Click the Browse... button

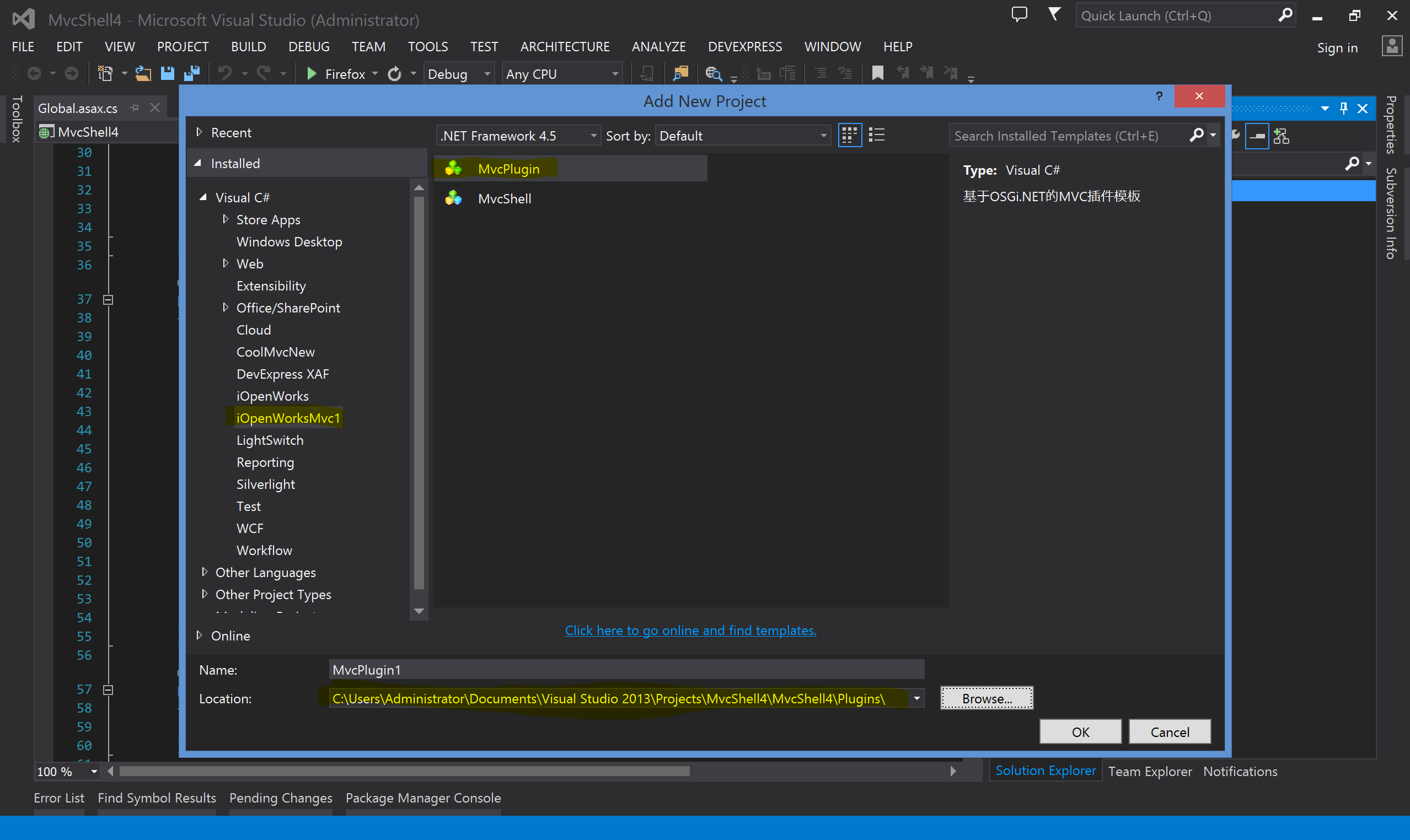[x=987, y=698]
